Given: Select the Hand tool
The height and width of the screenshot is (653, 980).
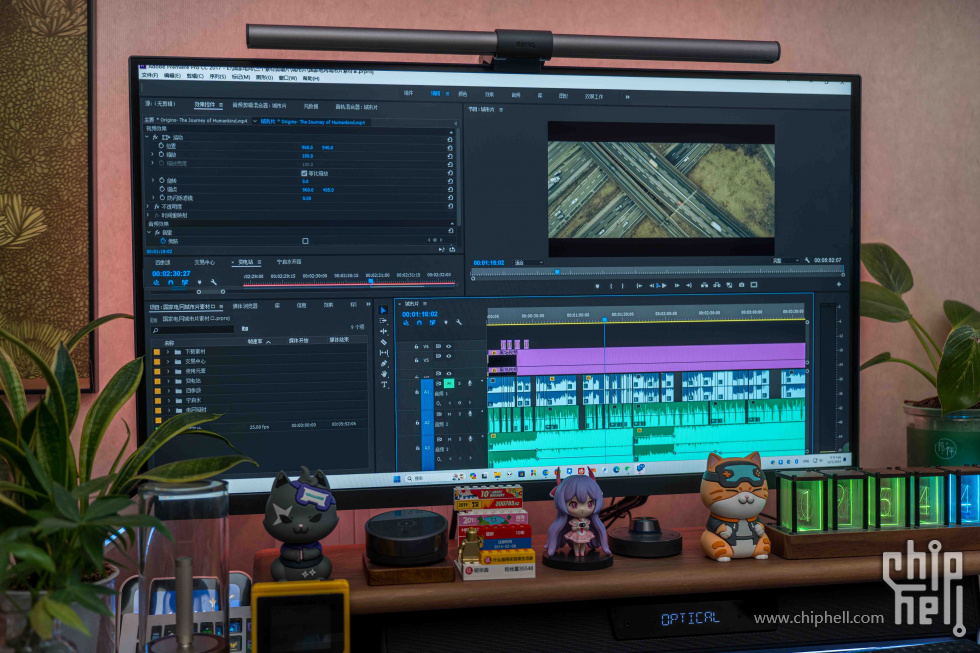Looking at the screenshot, I should coord(383,374).
